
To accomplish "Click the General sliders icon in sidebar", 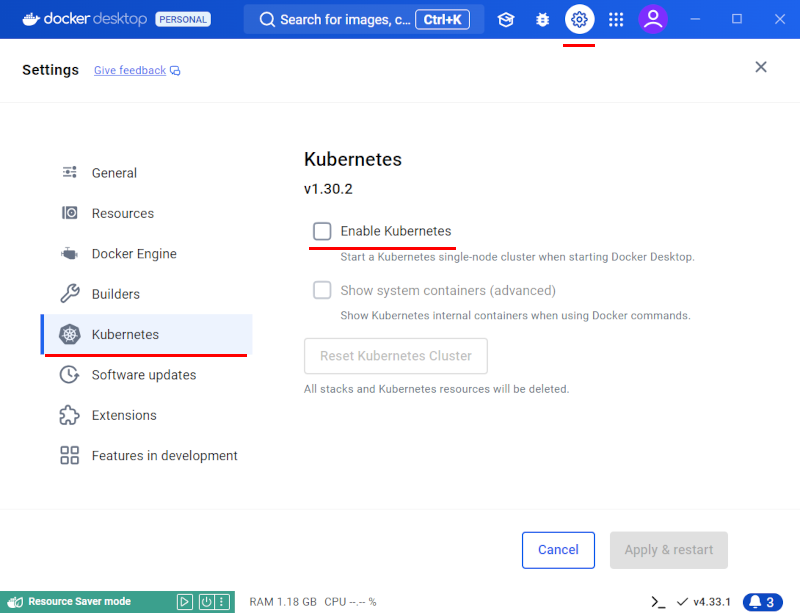I will 69,173.
